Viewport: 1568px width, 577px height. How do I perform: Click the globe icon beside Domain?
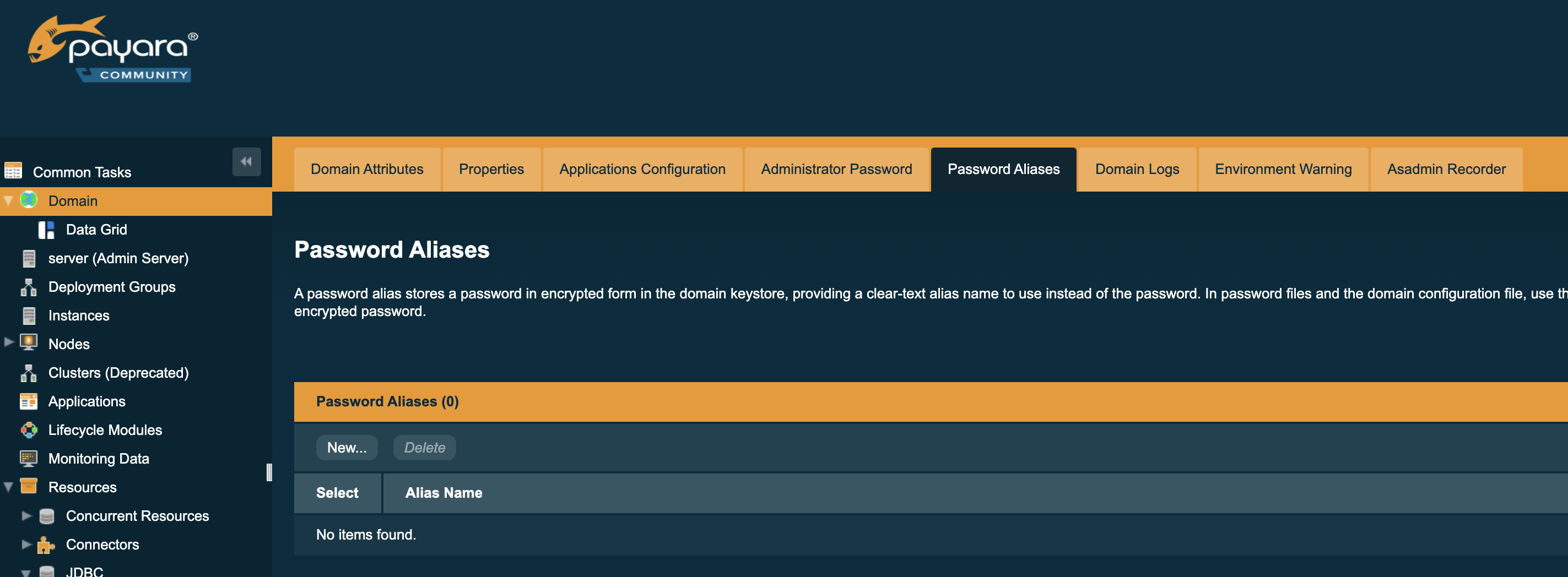click(x=28, y=200)
